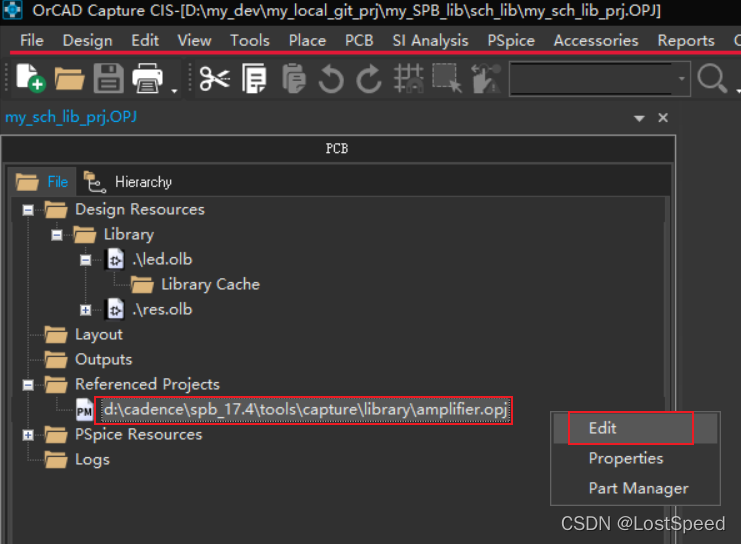Click the search magnifier icon
Screen dimensions: 741x544
tap(711, 78)
